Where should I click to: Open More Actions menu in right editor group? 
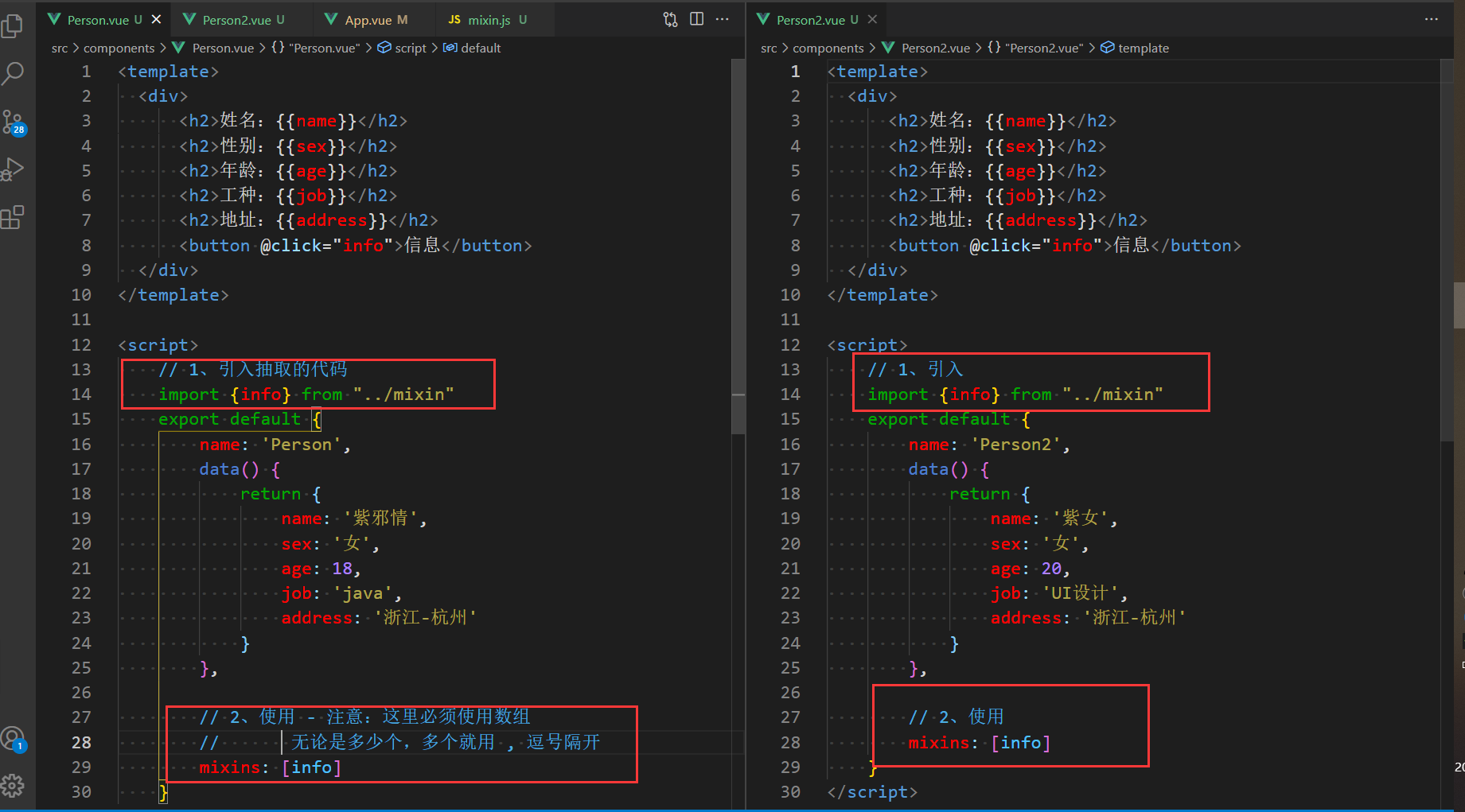(1431, 19)
